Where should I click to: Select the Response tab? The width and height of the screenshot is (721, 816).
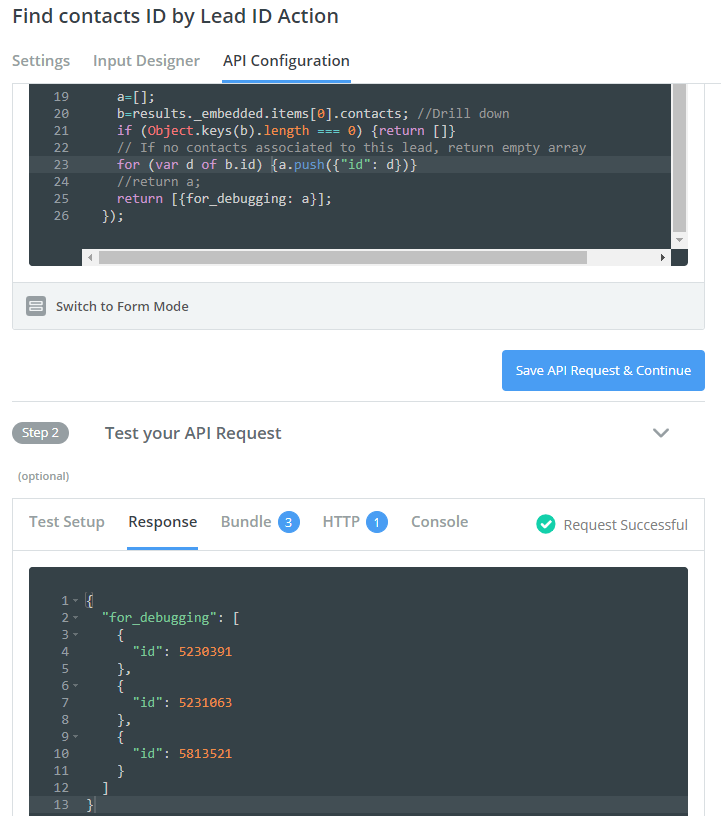click(162, 522)
